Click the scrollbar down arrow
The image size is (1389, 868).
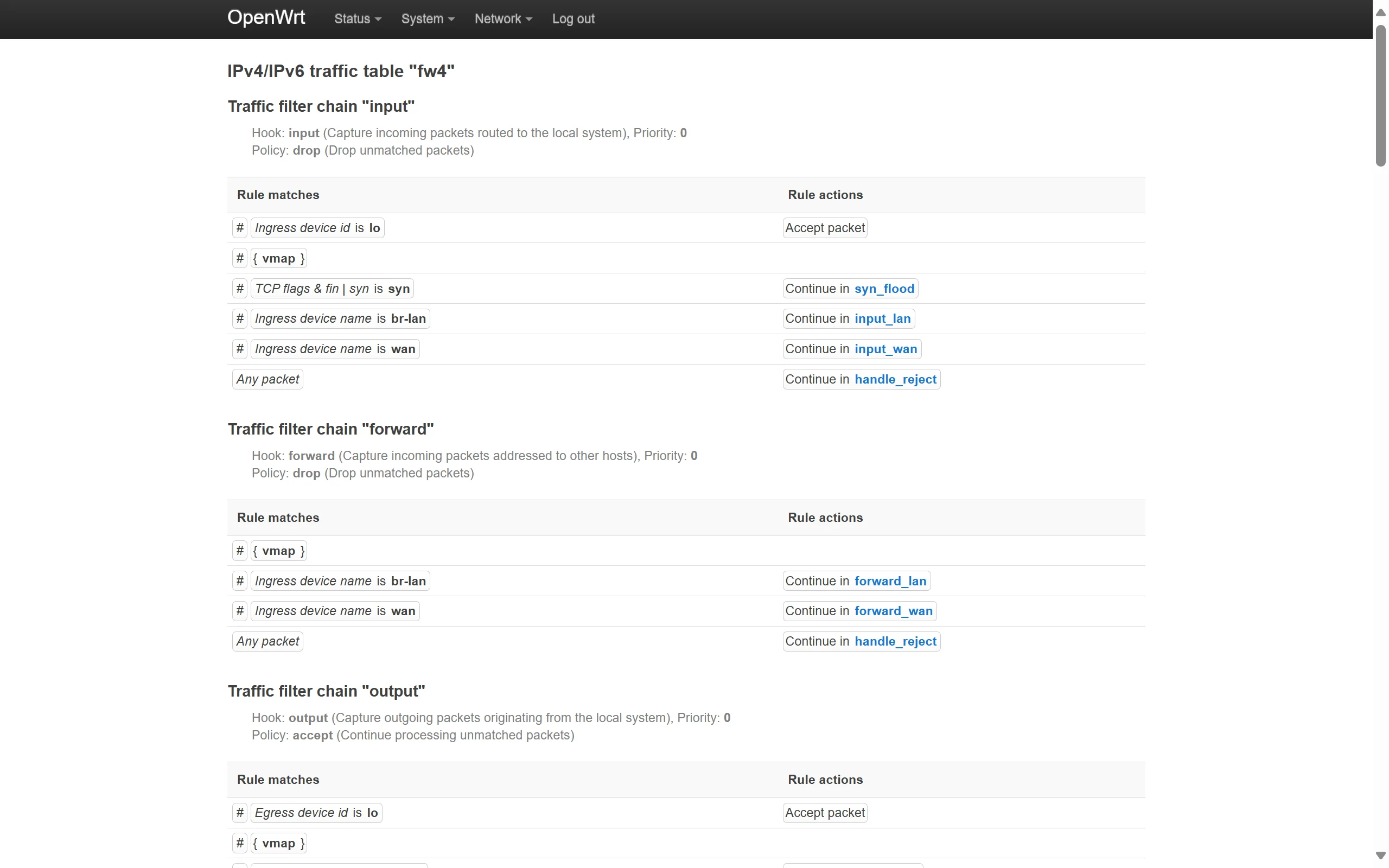tap(1381, 856)
